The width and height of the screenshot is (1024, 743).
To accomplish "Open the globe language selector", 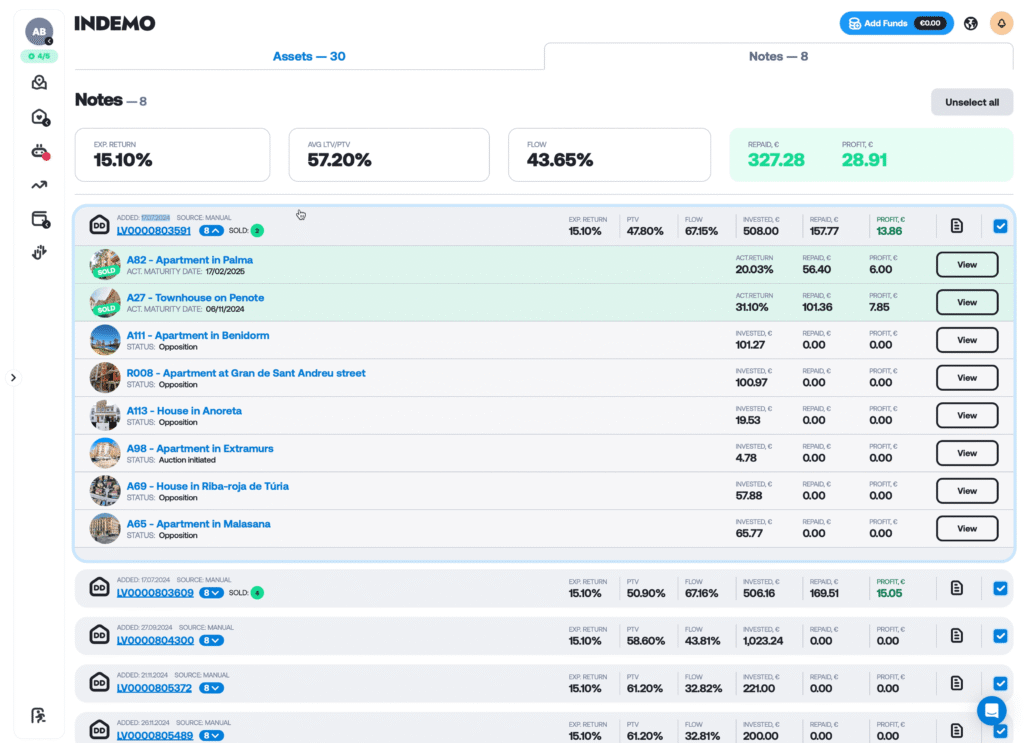I will click(x=971, y=24).
